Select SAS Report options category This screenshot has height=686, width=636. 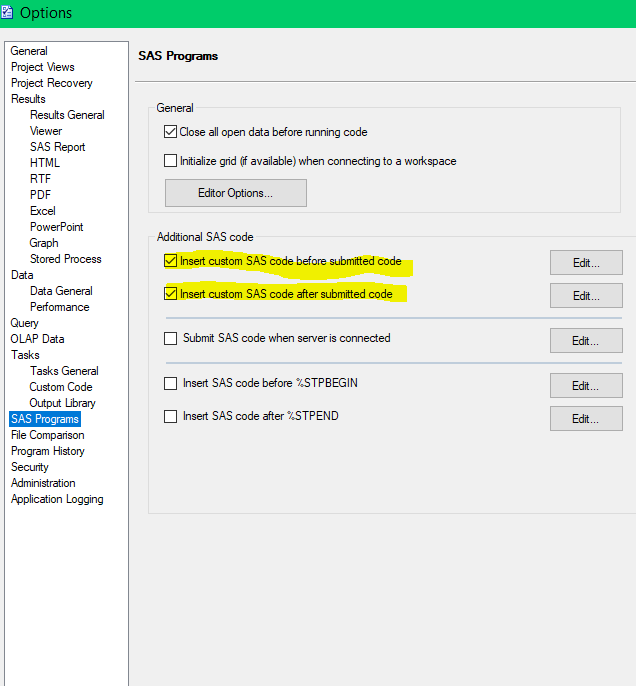(x=57, y=147)
